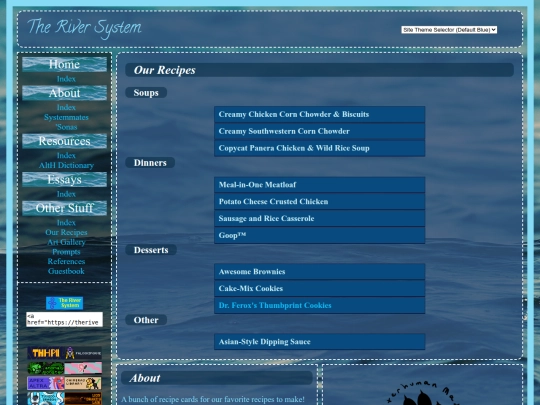Click the pink and blue striped badge
The width and height of the screenshot is (540, 405).
pos(83,368)
